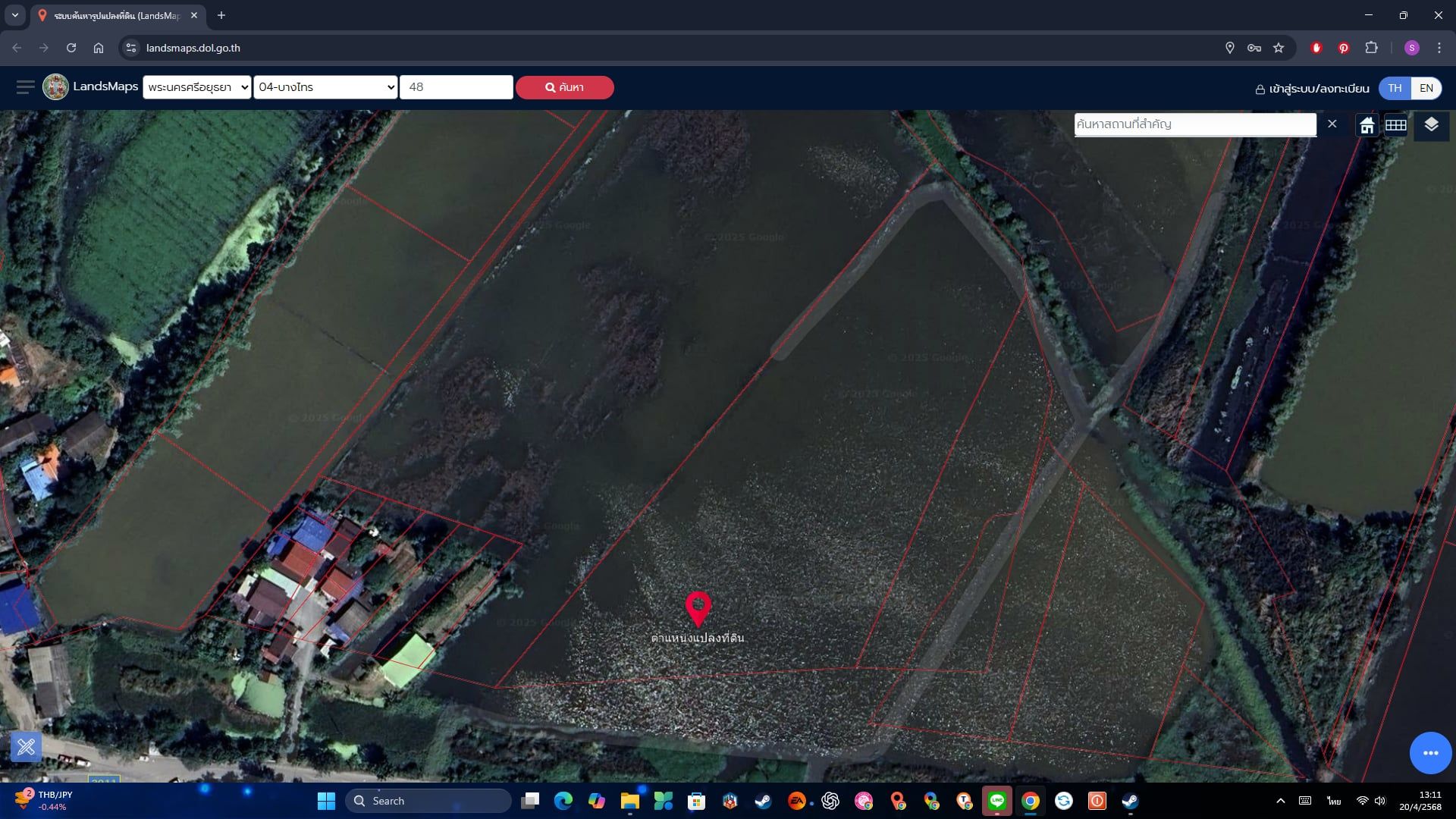
Task: Open the measurement tools icon
Action: tap(26, 747)
